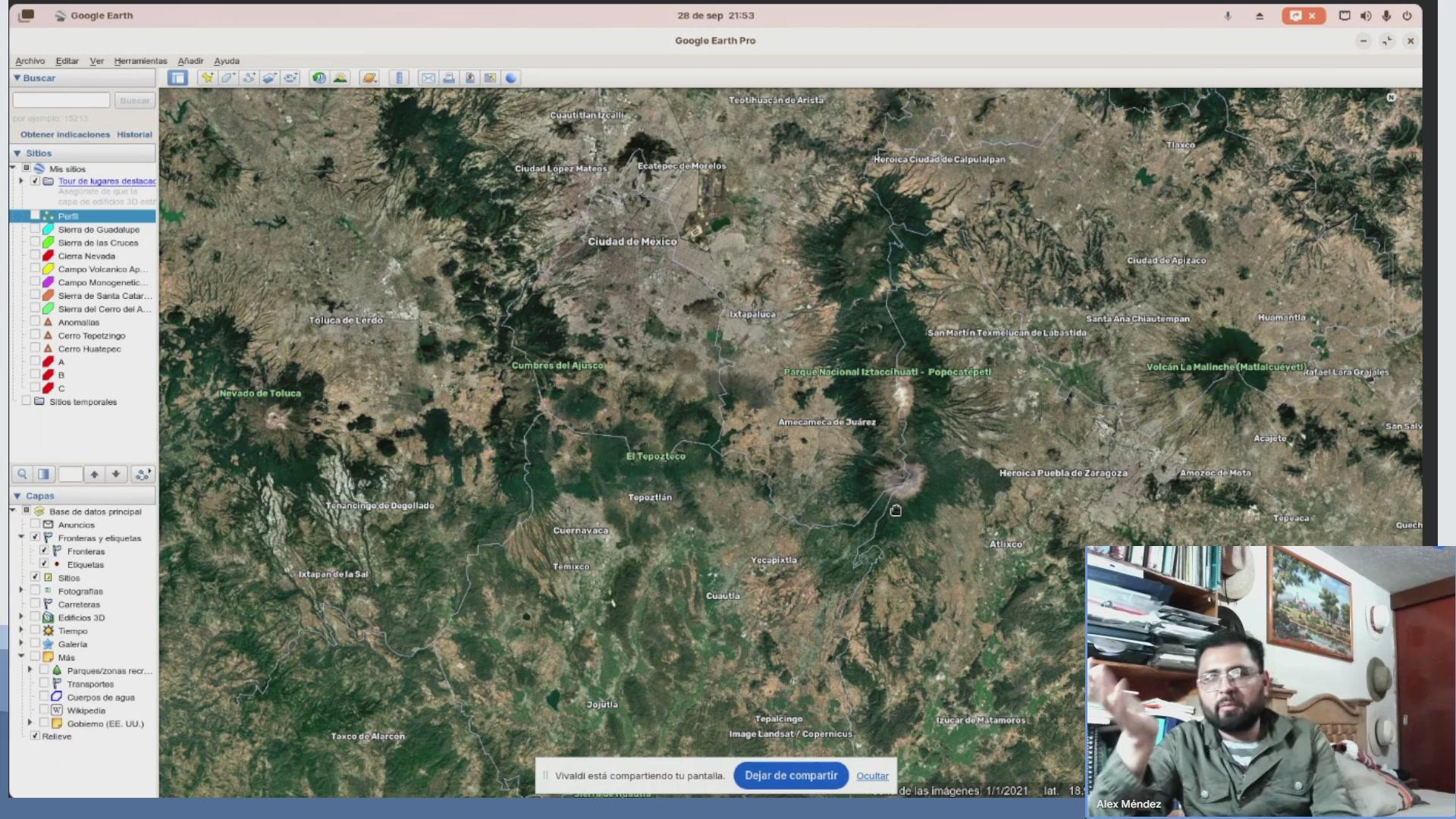Expand the Fotografías layer node
The width and height of the screenshot is (1456, 819).
(x=21, y=590)
